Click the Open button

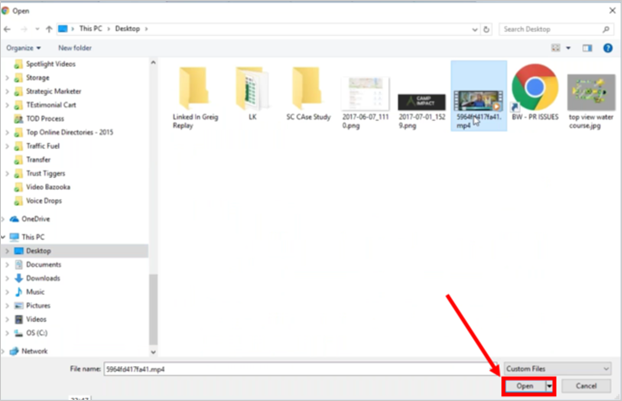523,385
